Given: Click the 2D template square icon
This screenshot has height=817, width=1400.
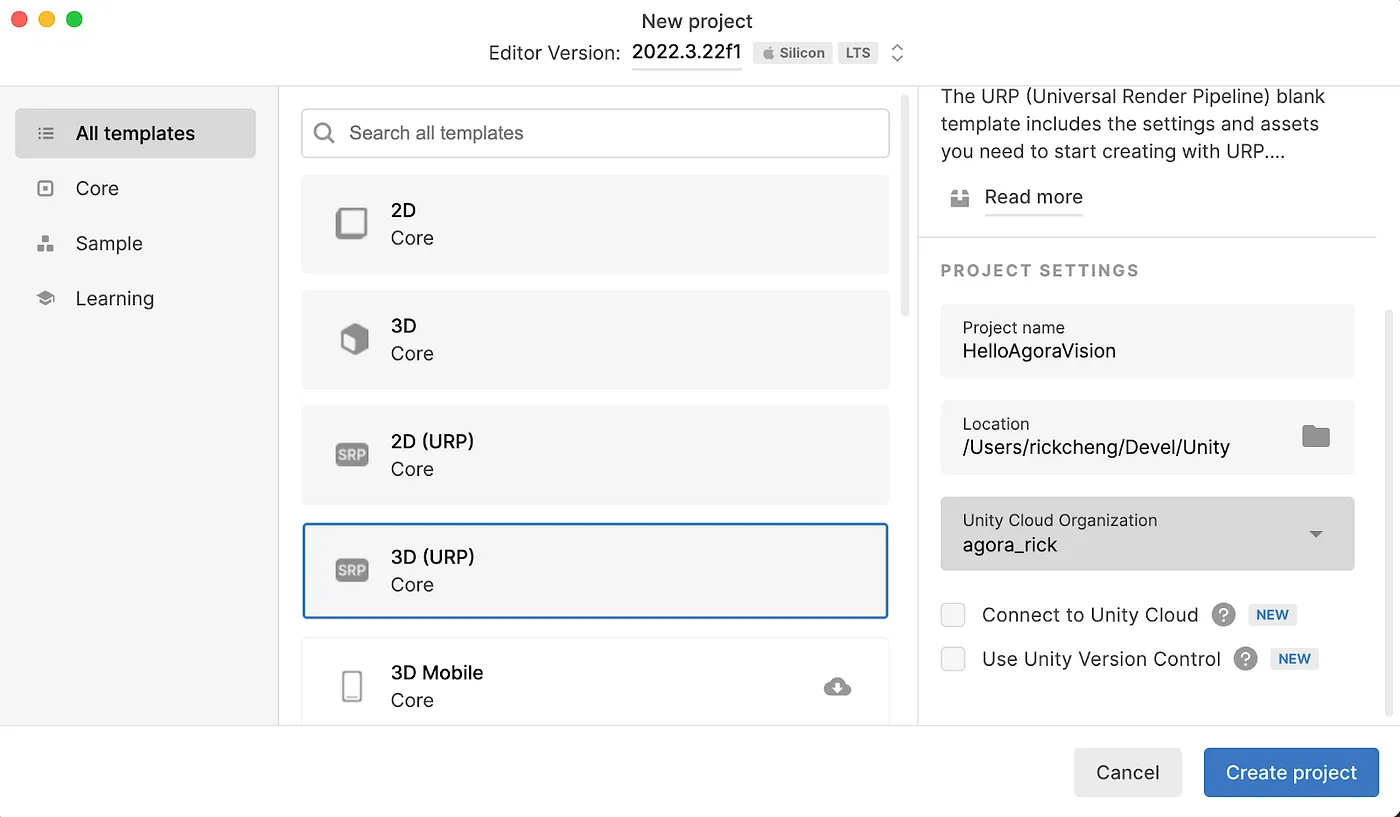Looking at the screenshot, I should tap(351, 224).
